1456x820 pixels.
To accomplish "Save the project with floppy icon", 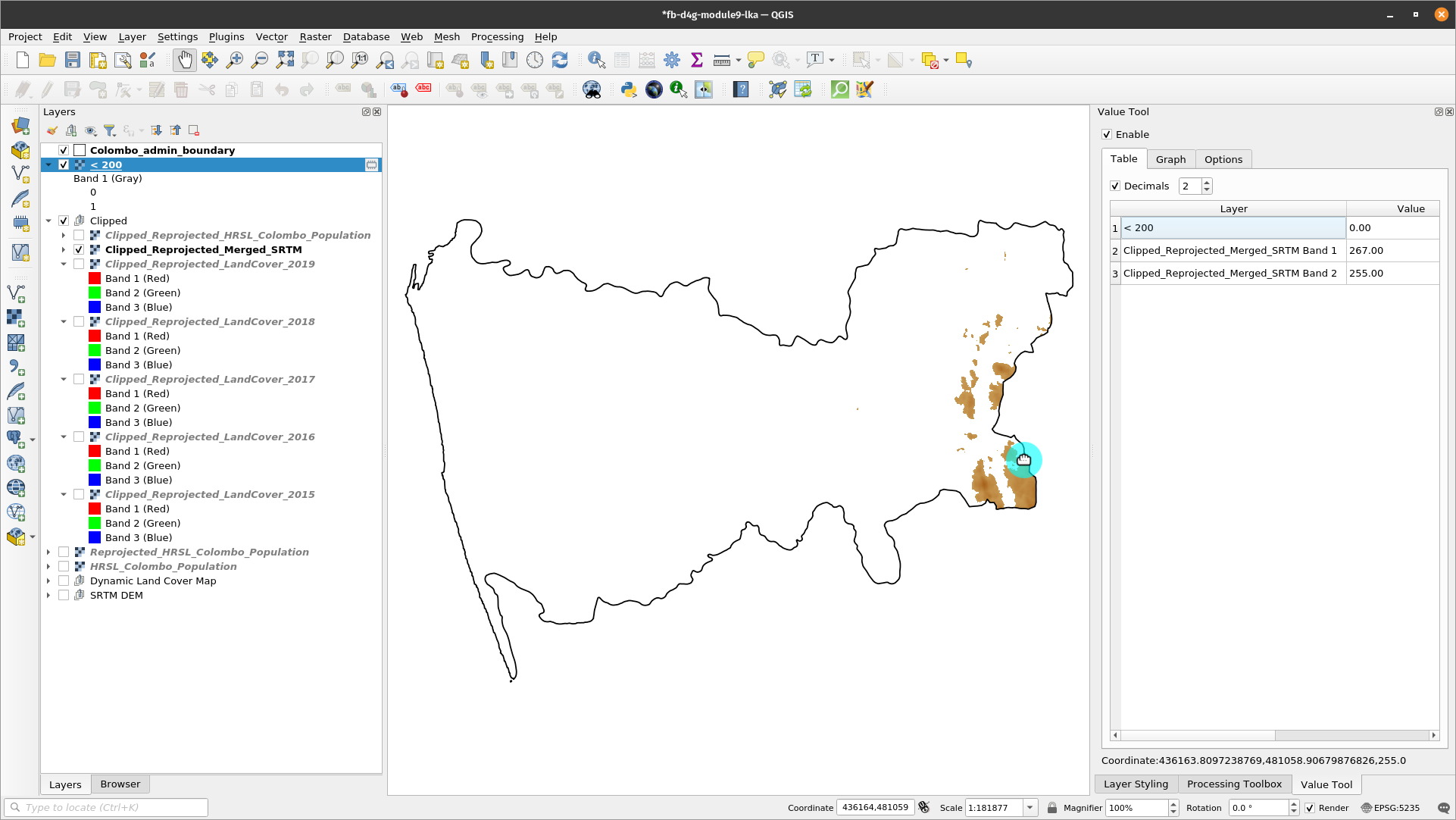I will pos(72,61).
